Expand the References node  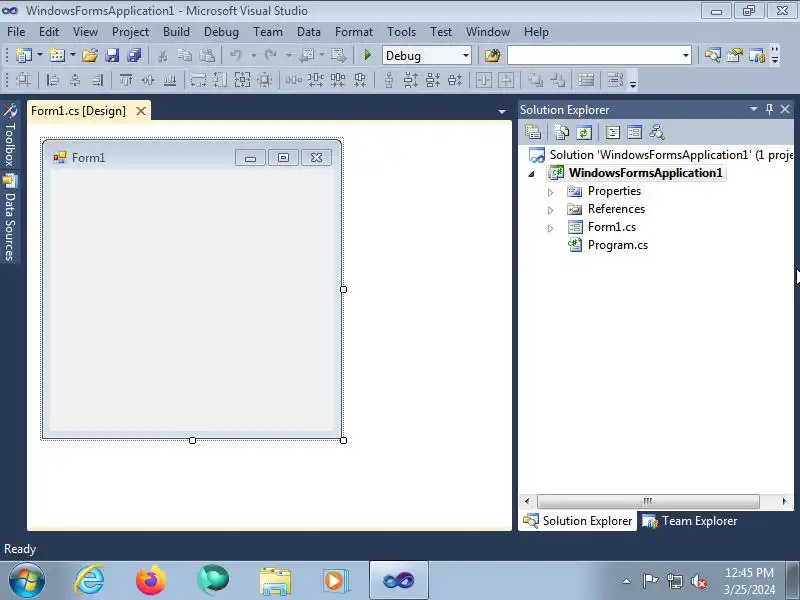(x=551, y=210)
